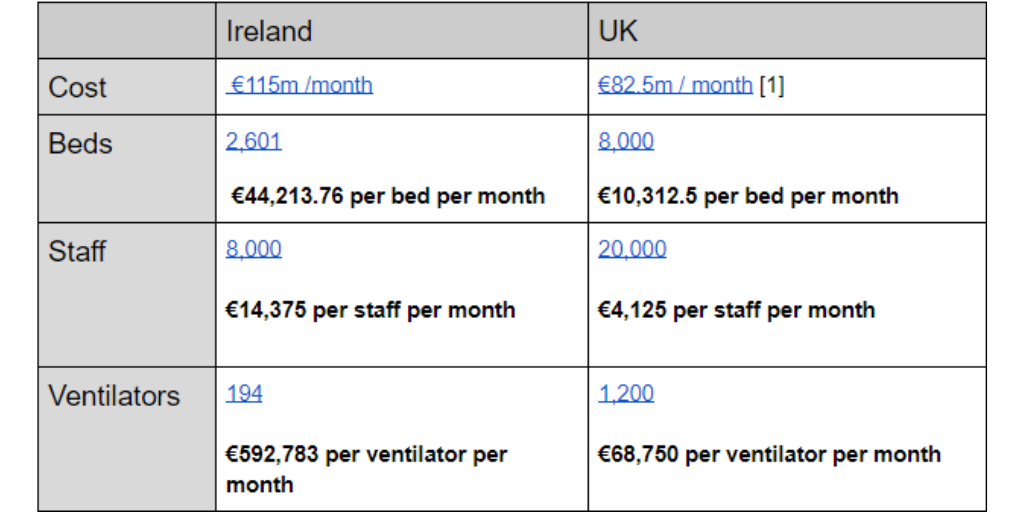Click the 2,601 beds link
Screen dimensions: 1024x512
coord(253,142)
